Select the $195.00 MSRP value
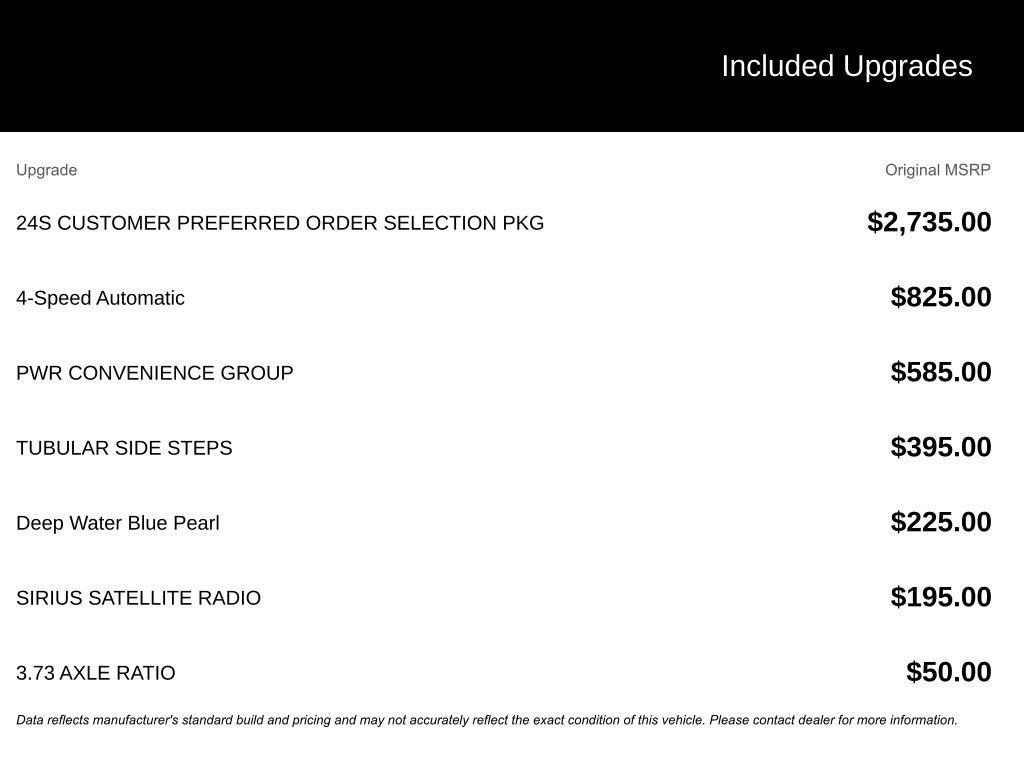Image resolution: width=1024 pixels, height=768 pixels. click(x=941, y=597)
